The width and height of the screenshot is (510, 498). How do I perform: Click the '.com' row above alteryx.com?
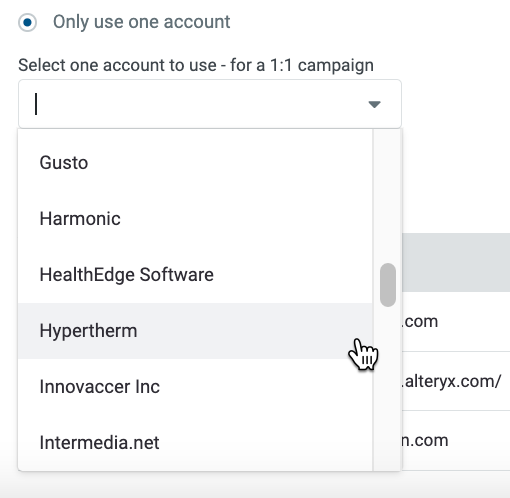[x=421, y=322]
